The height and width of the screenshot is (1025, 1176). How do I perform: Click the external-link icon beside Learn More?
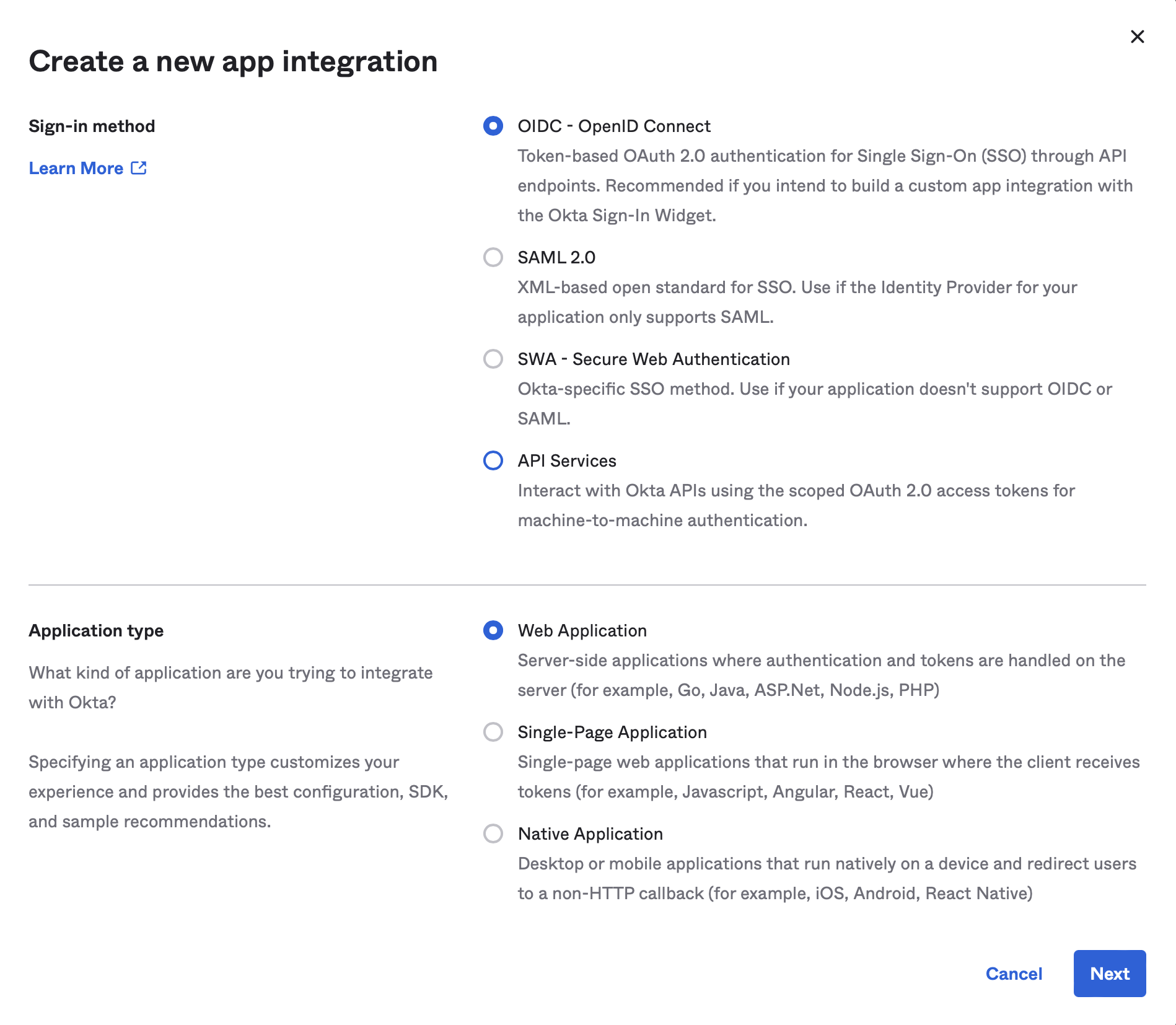coord(139,168)
